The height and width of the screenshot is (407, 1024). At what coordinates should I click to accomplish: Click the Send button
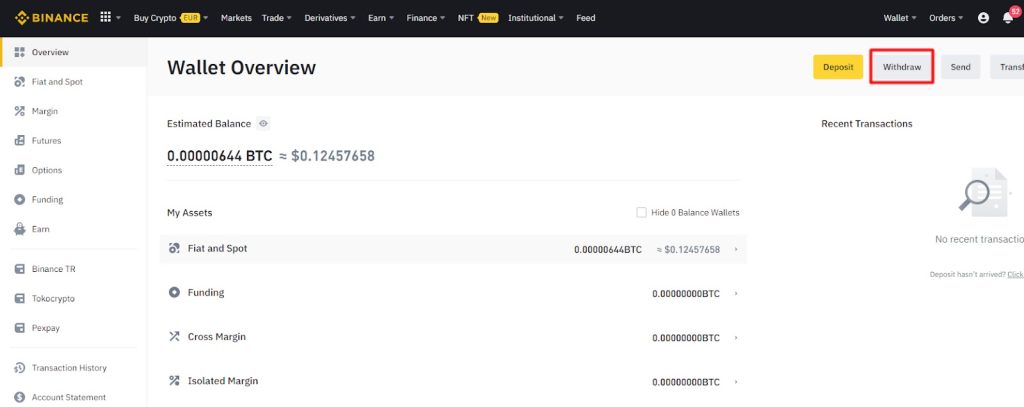point(961,67)
